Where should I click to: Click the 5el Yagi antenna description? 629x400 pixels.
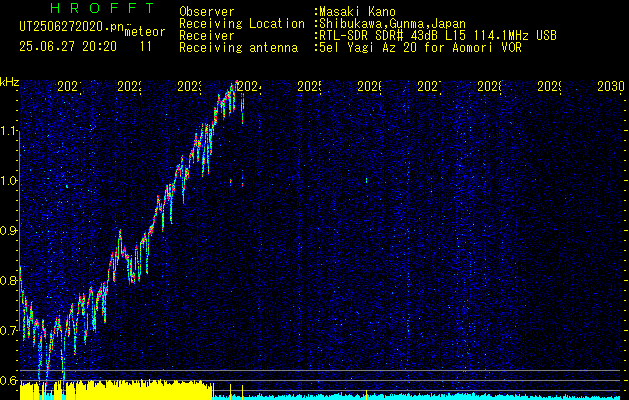(x=418, y=48)
